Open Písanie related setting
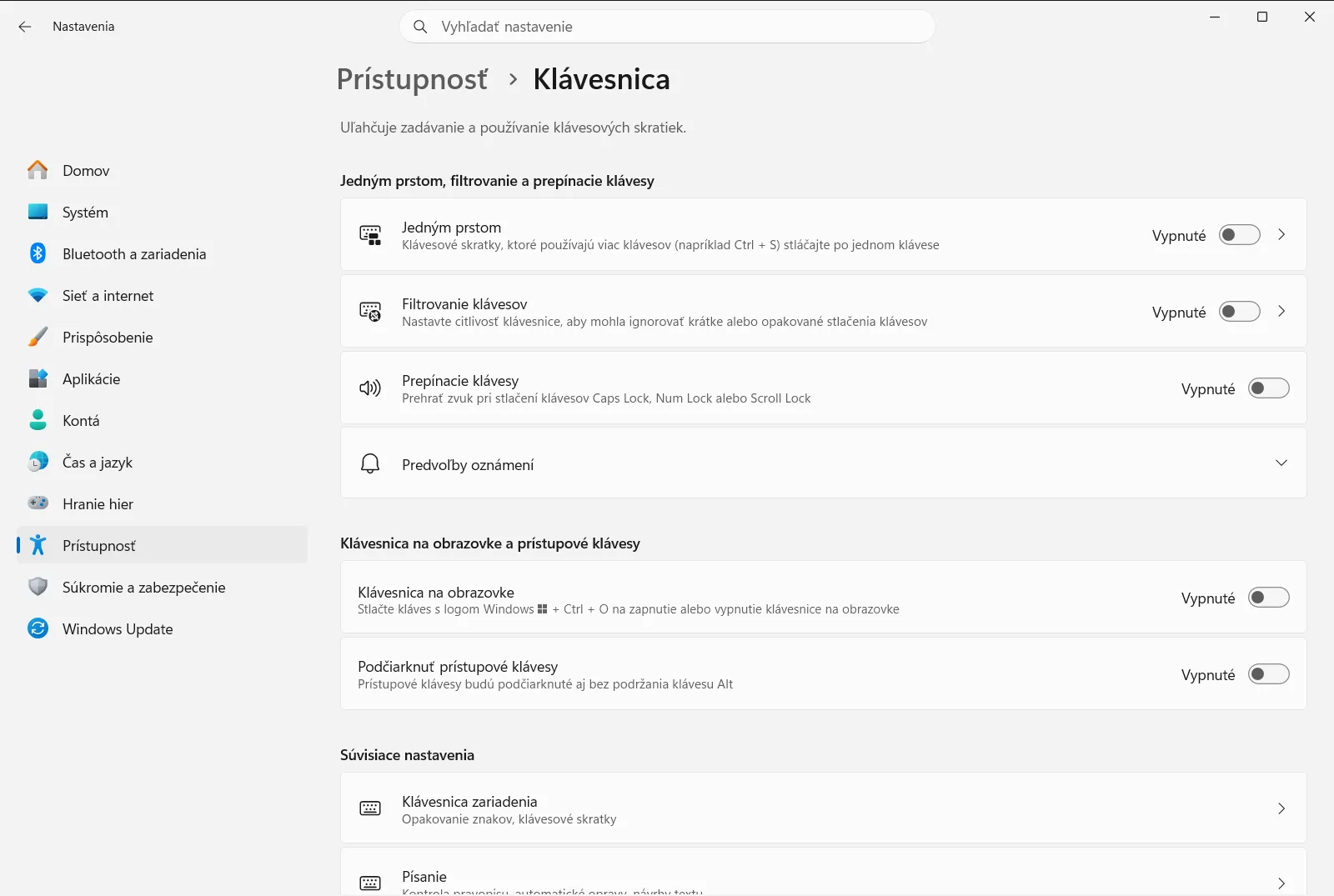This screenshot has width=1334, height=896. pyautogui.click(x=823, y=873)
